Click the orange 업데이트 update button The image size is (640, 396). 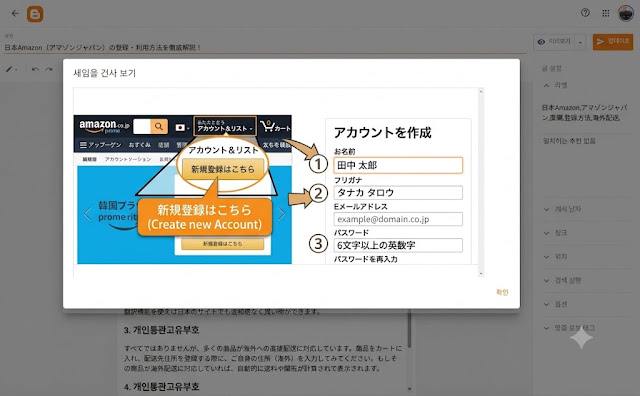[613, 42]
